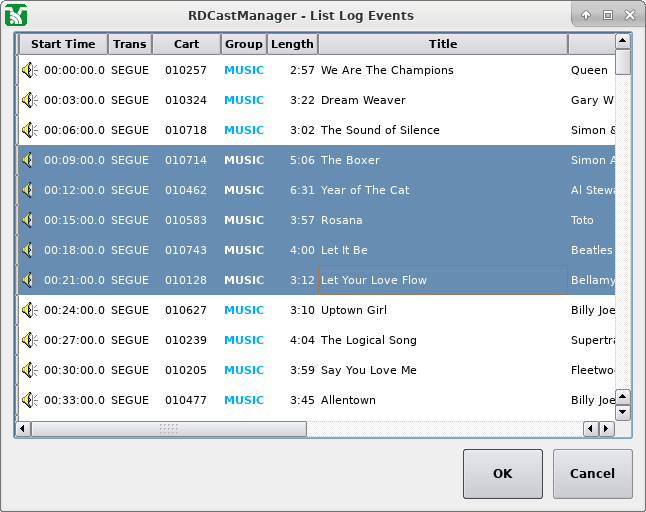Click speaker icon for We Are The Champions

(29, 70)
